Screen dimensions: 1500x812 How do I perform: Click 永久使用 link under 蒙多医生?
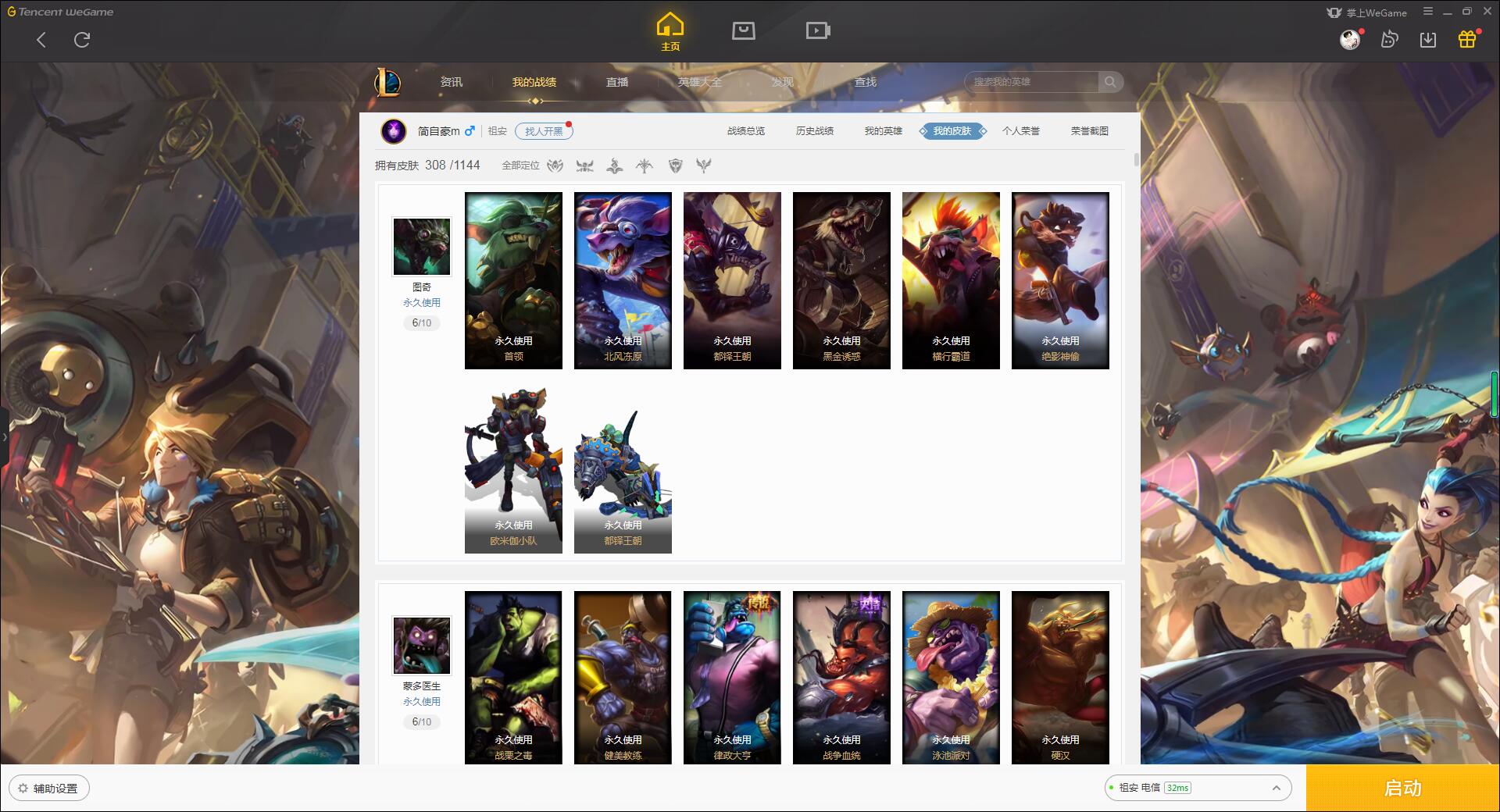coord(422,702)
